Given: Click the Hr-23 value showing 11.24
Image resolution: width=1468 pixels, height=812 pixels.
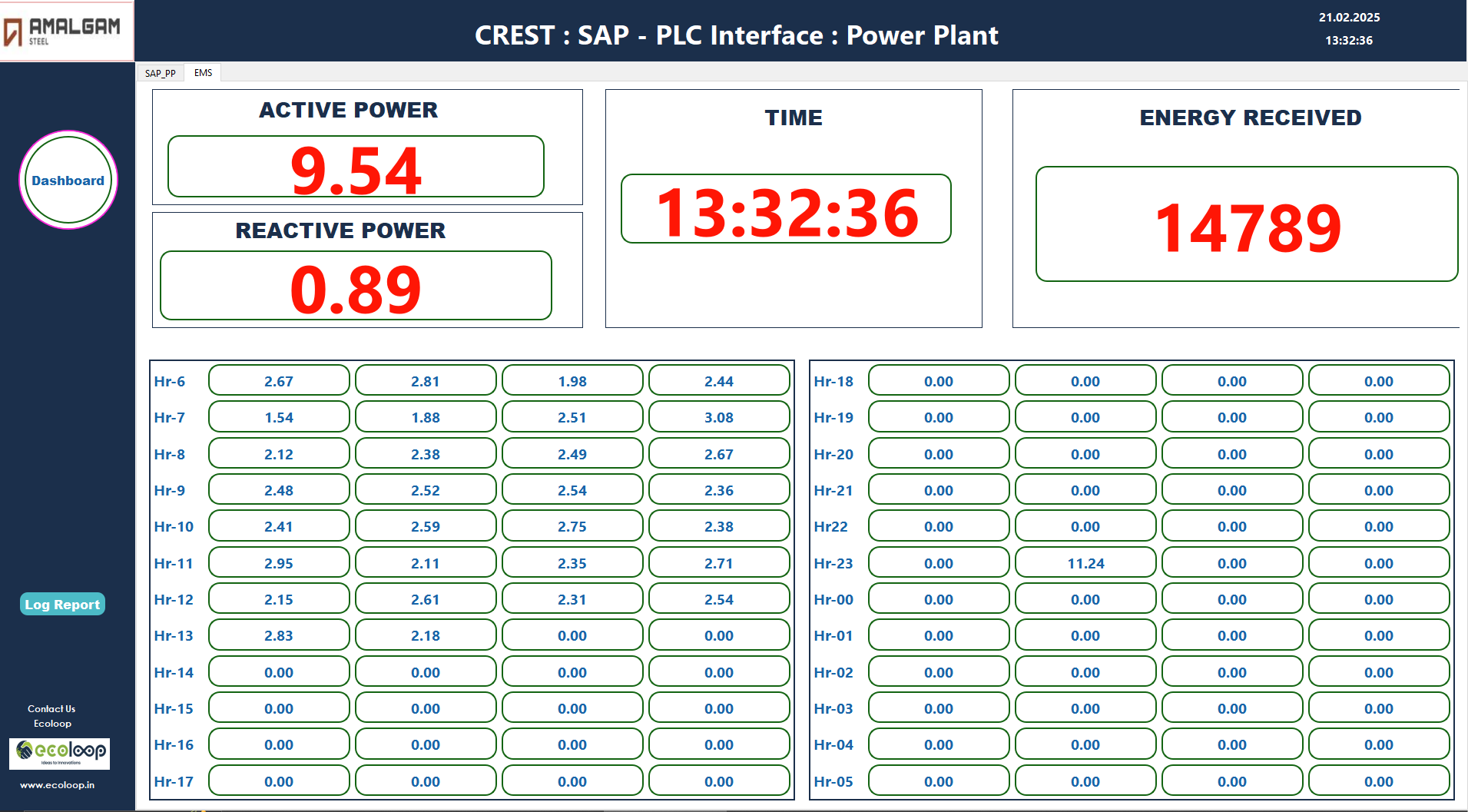Looking at the screenshot, I should click(1085, 562).
